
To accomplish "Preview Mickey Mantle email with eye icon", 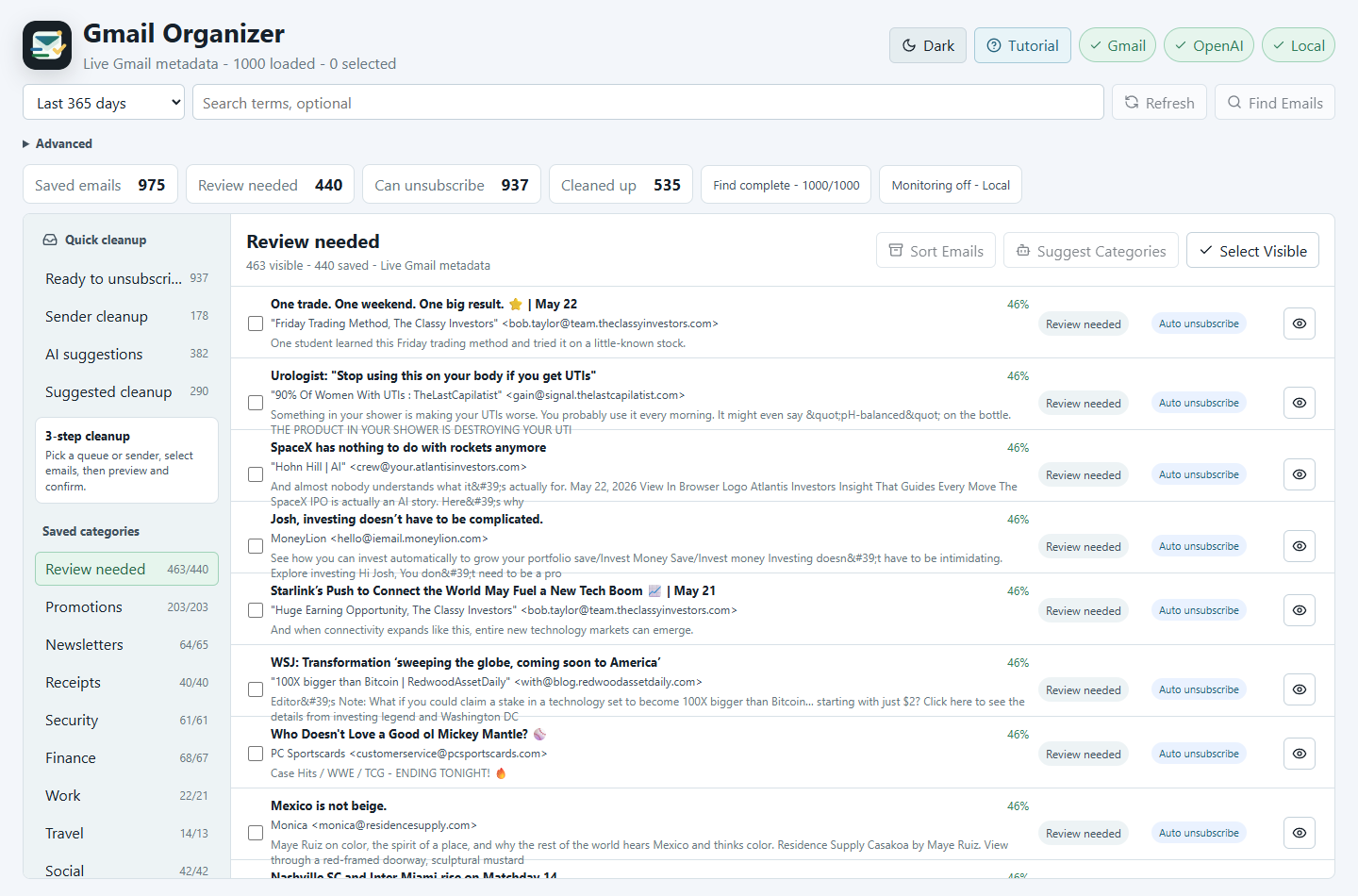I will click(1300, 754).
